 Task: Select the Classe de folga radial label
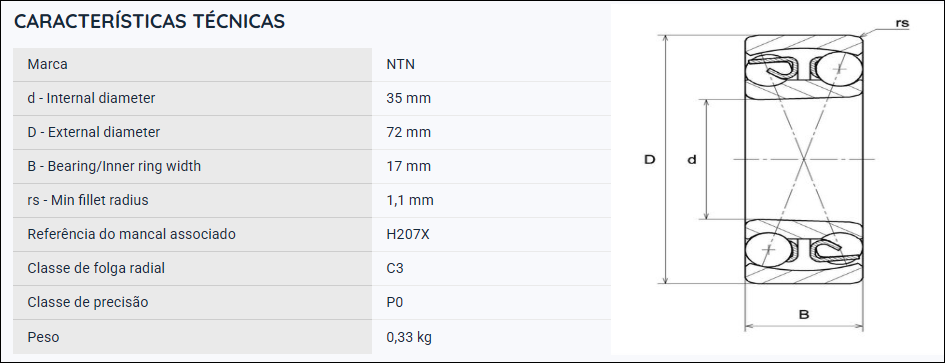(96, 268)
